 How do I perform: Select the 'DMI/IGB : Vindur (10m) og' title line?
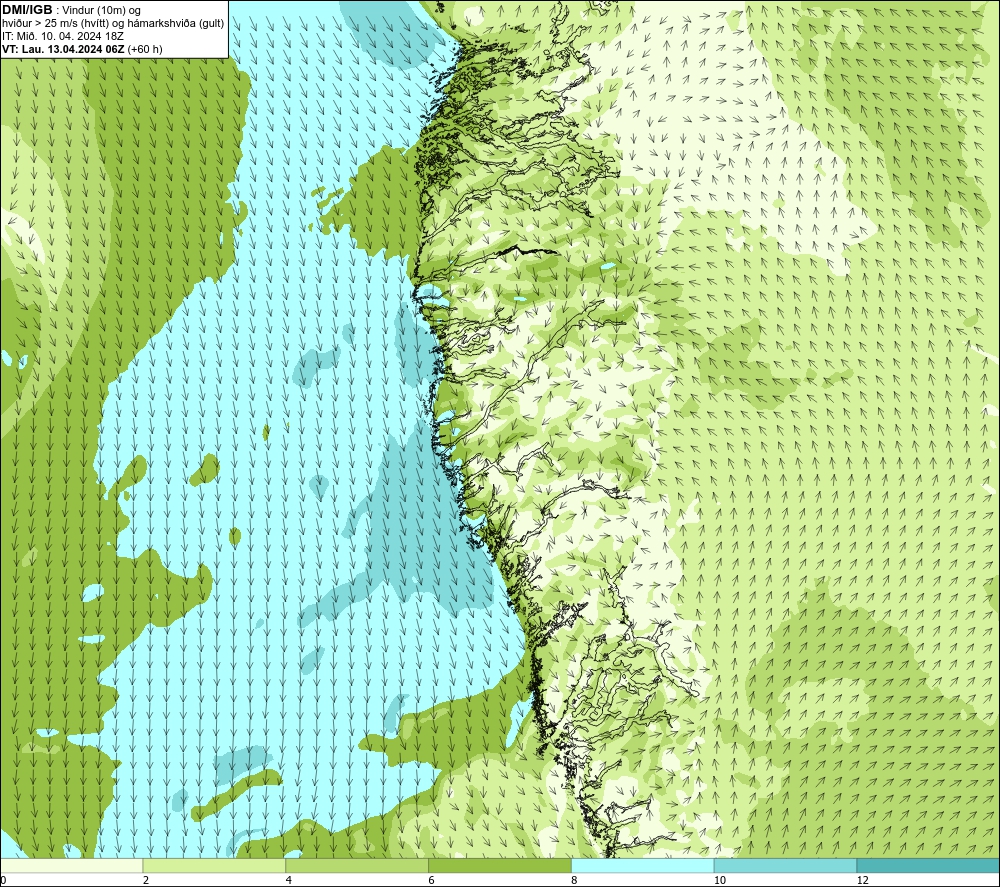[71, 10]
